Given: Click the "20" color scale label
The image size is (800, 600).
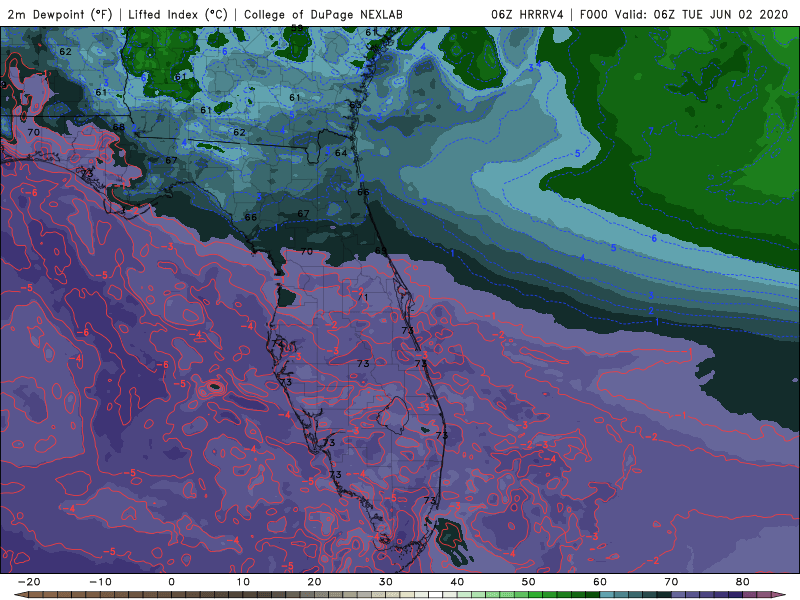Looking at the screenshot, I should [314, 582].
